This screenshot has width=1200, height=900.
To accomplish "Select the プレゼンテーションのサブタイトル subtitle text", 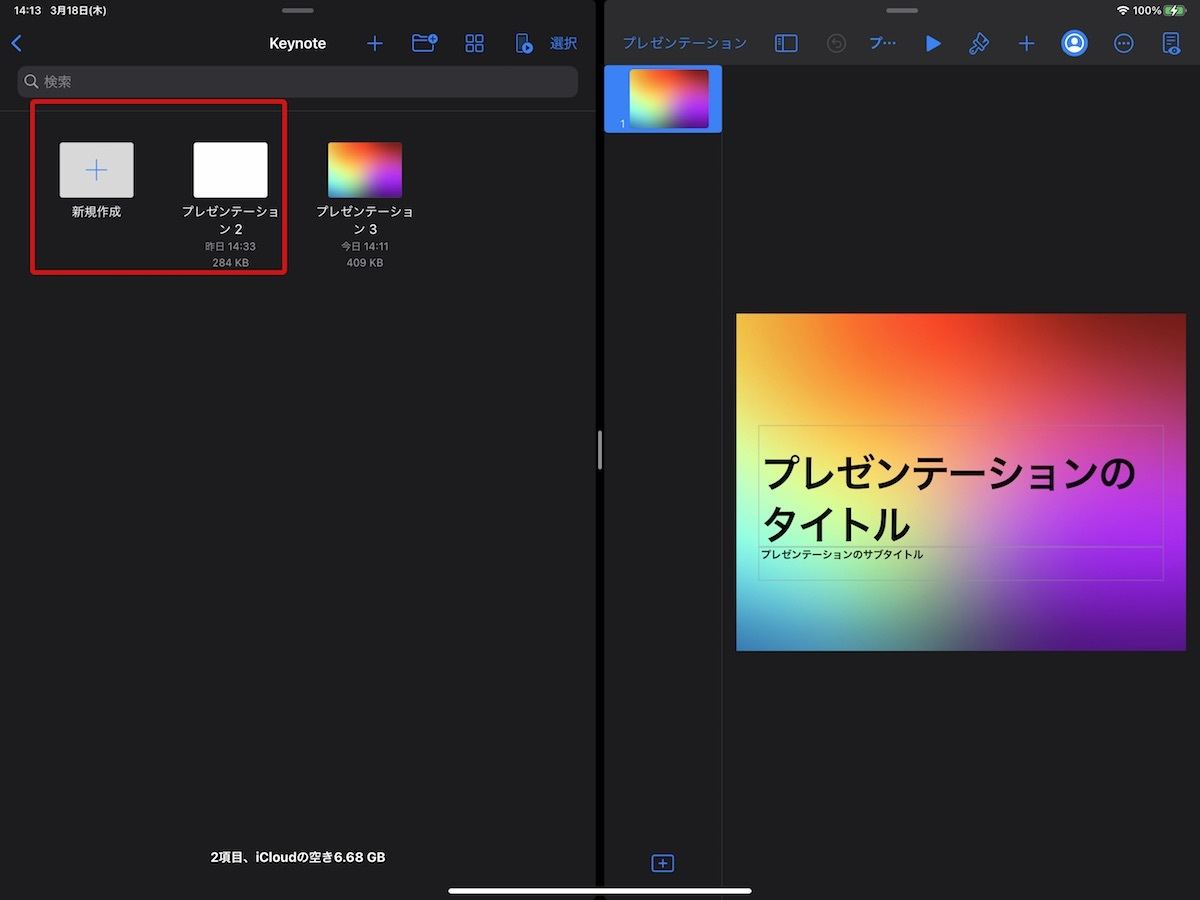I will [x=841, y=554].
